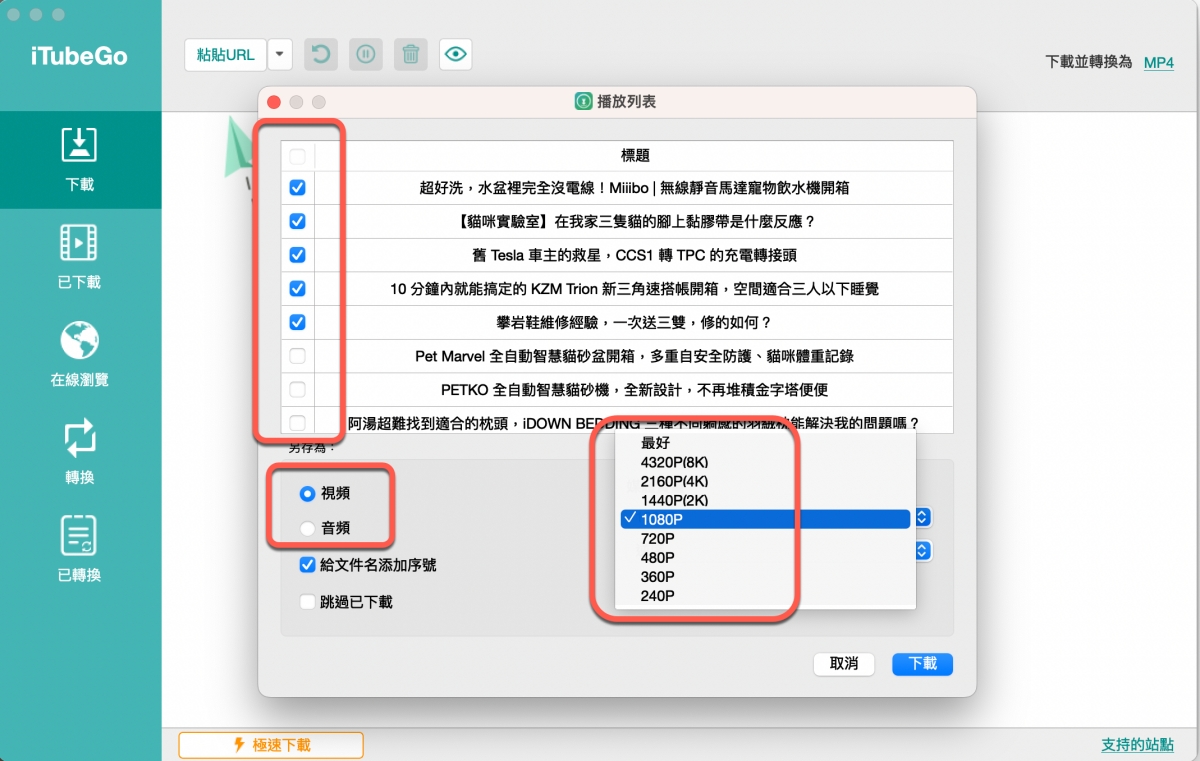Check the Pet Marvel 貓砂盆開箱 video checkbox

[x=297, y=355]
